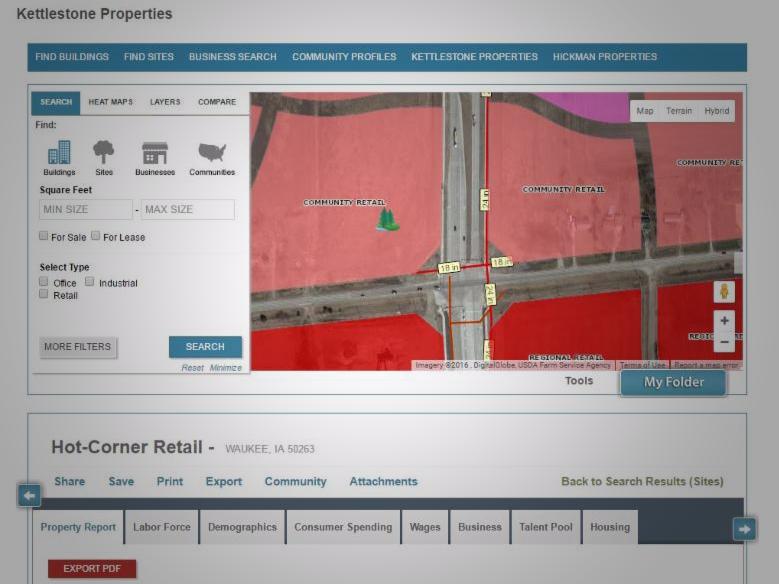779x584 pixels.
Task: Toggle the For Lease checkbox
Action: tap(96, 236)
